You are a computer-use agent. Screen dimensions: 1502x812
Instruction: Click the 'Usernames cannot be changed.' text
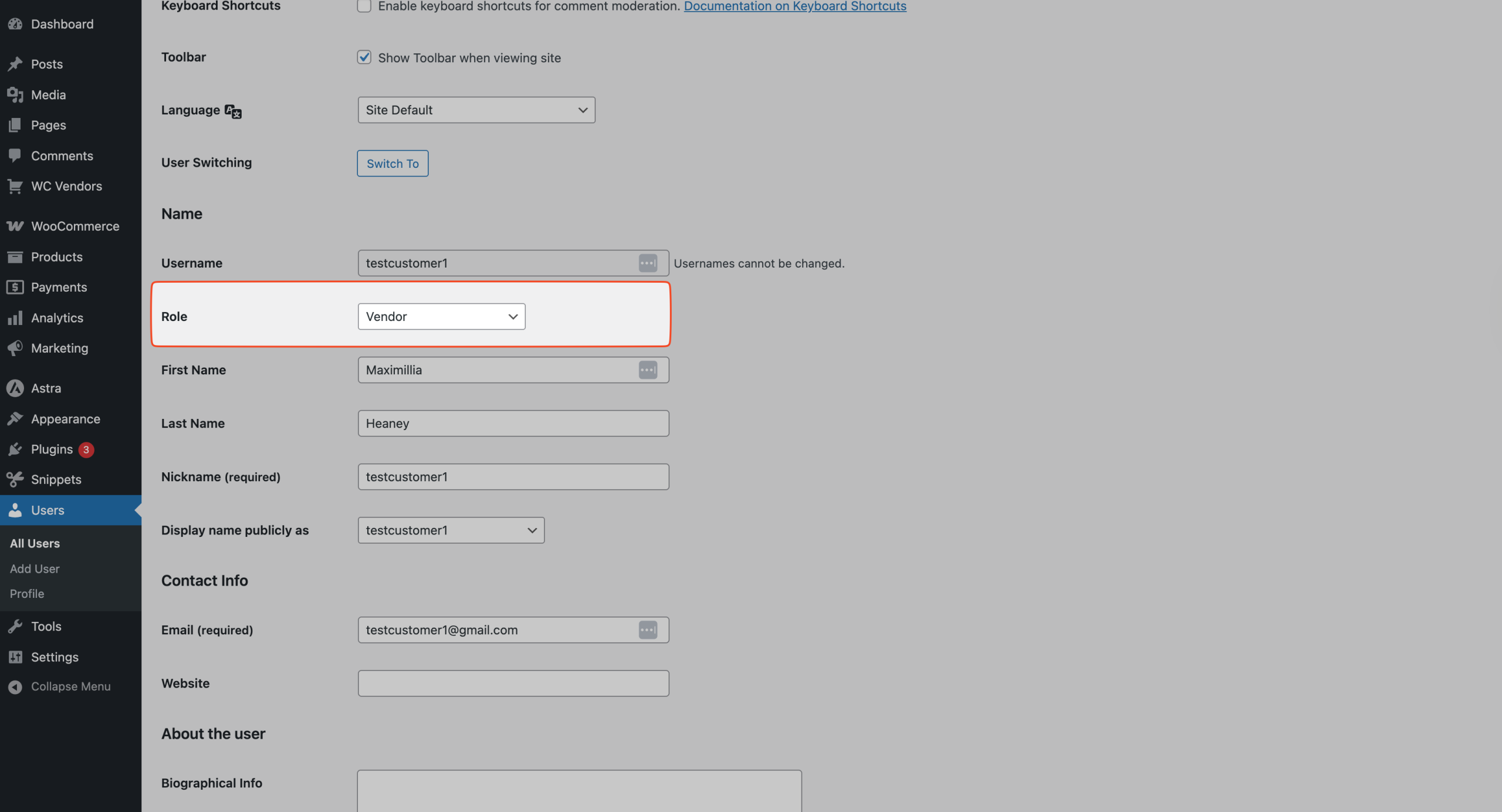[759, 263]
